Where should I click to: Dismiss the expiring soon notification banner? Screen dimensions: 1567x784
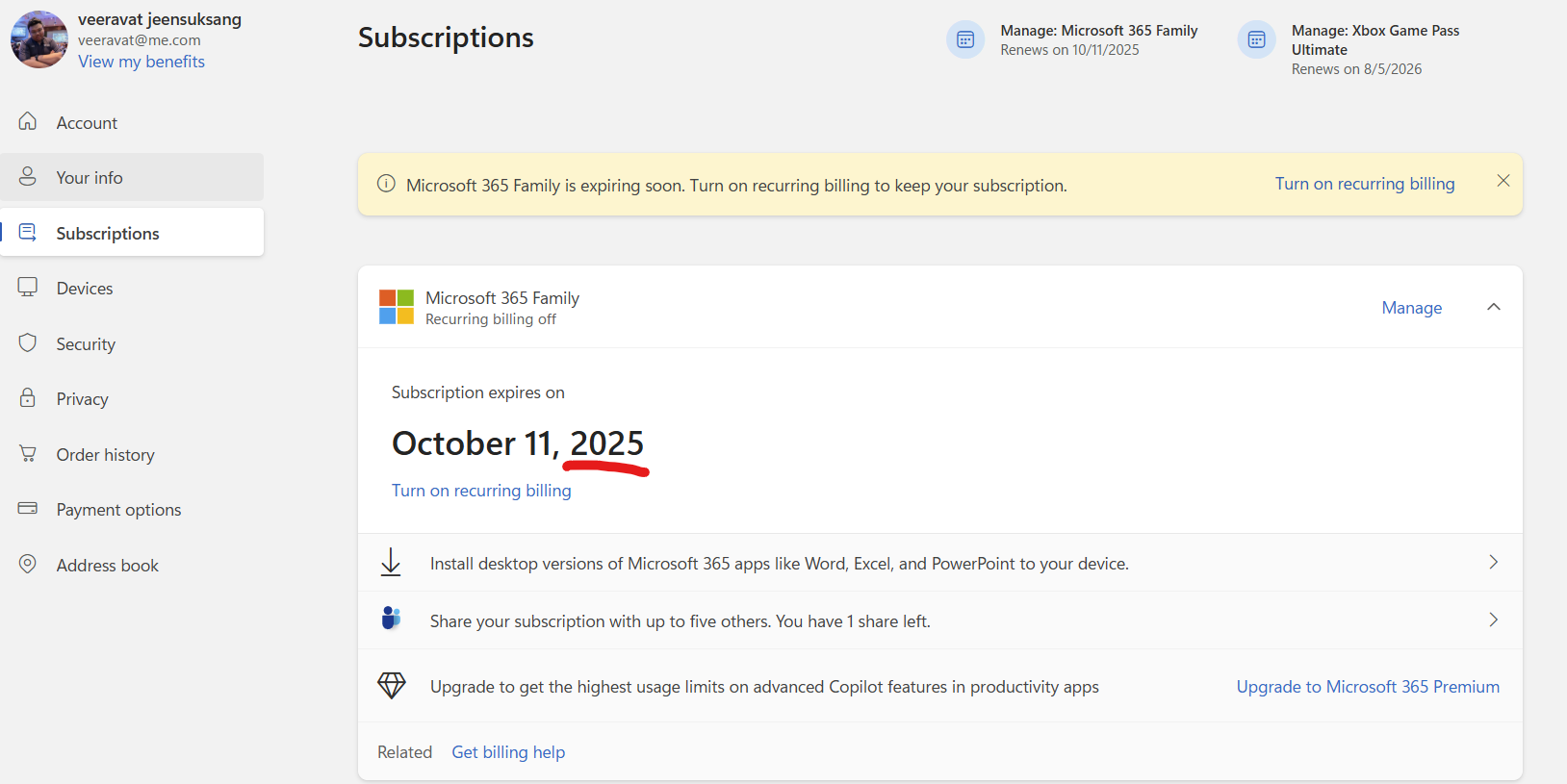point(1503,181)
